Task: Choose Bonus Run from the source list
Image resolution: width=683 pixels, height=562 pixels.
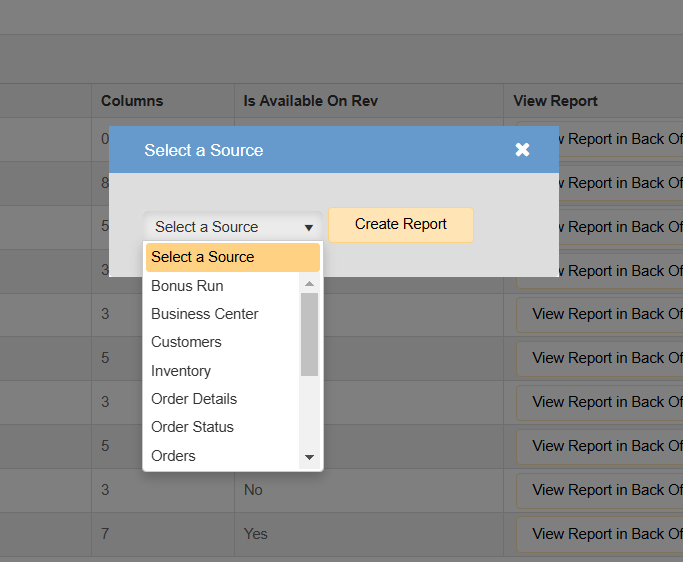Action: coord(187,286)
